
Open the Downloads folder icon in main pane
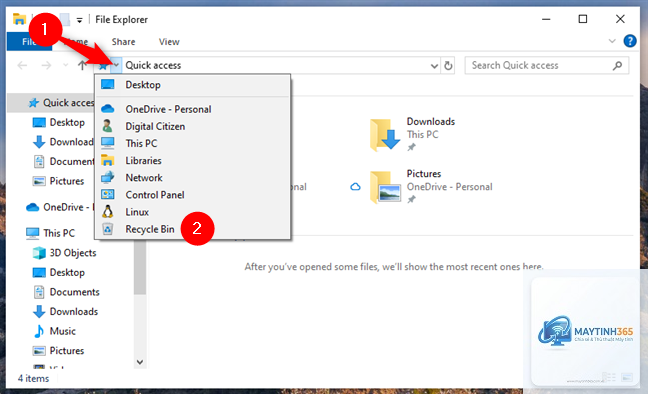pyautogui.click(x=384, y=134)
